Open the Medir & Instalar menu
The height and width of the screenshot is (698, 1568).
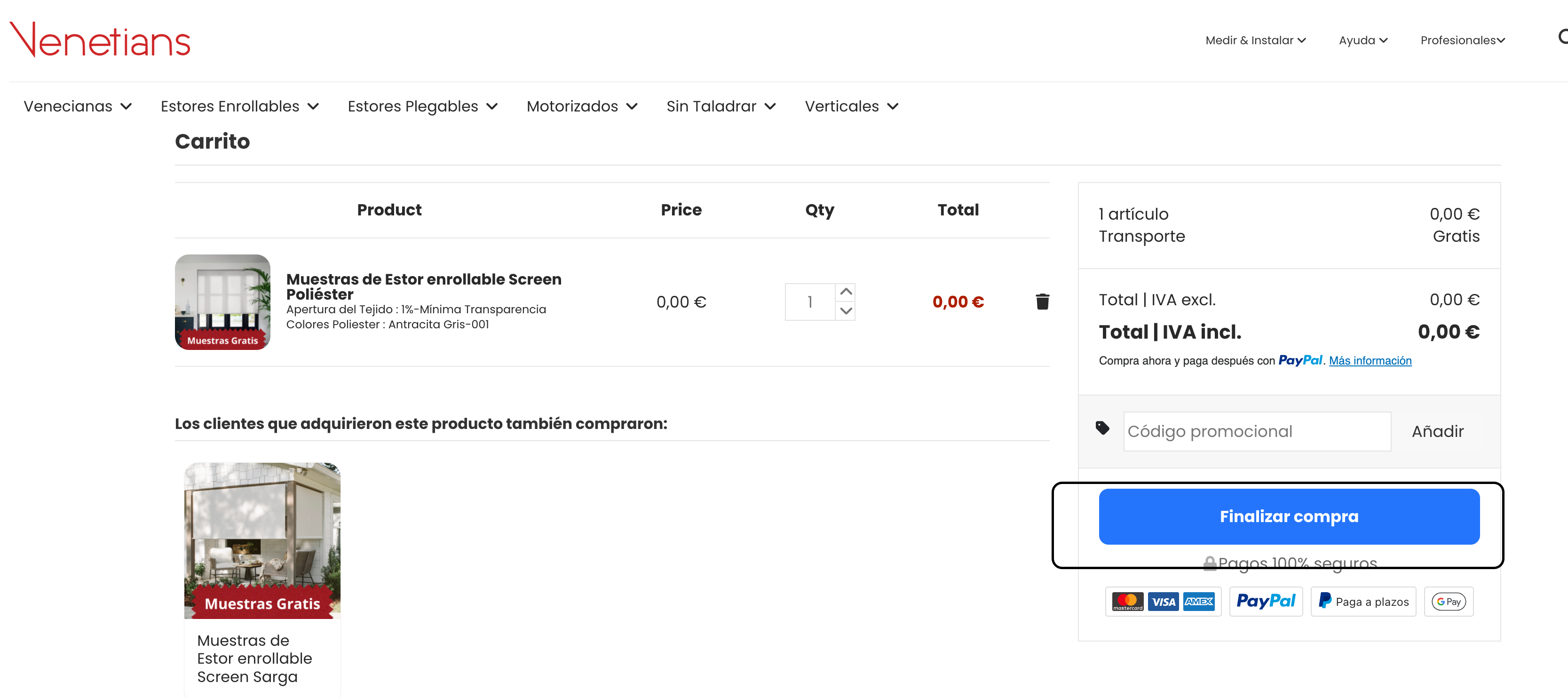click(x=1255, y=40)
